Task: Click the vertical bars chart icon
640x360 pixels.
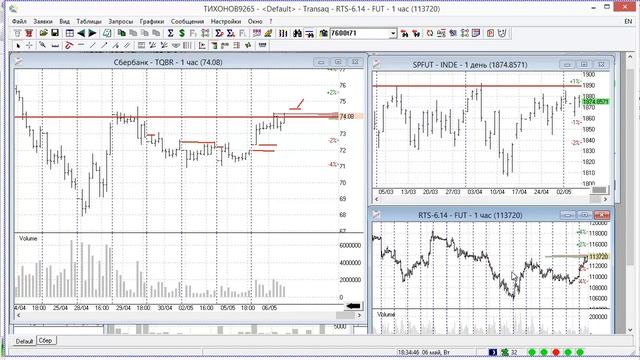Action: (x=283, y=33)
